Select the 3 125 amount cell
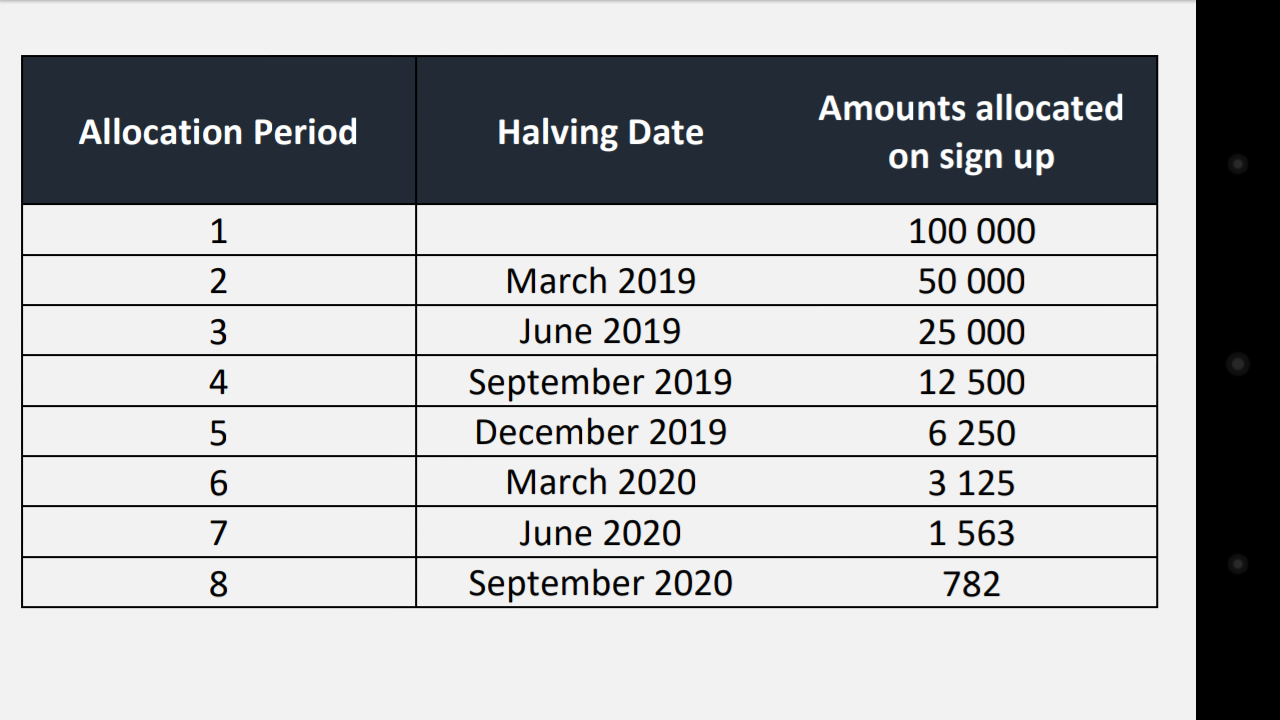The image size is (1280, 720). (x=971, y=483)
